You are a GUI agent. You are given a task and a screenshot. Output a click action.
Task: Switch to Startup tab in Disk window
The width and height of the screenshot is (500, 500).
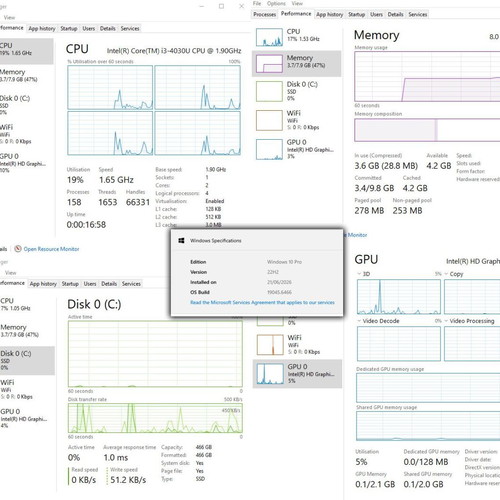(70, 284)
